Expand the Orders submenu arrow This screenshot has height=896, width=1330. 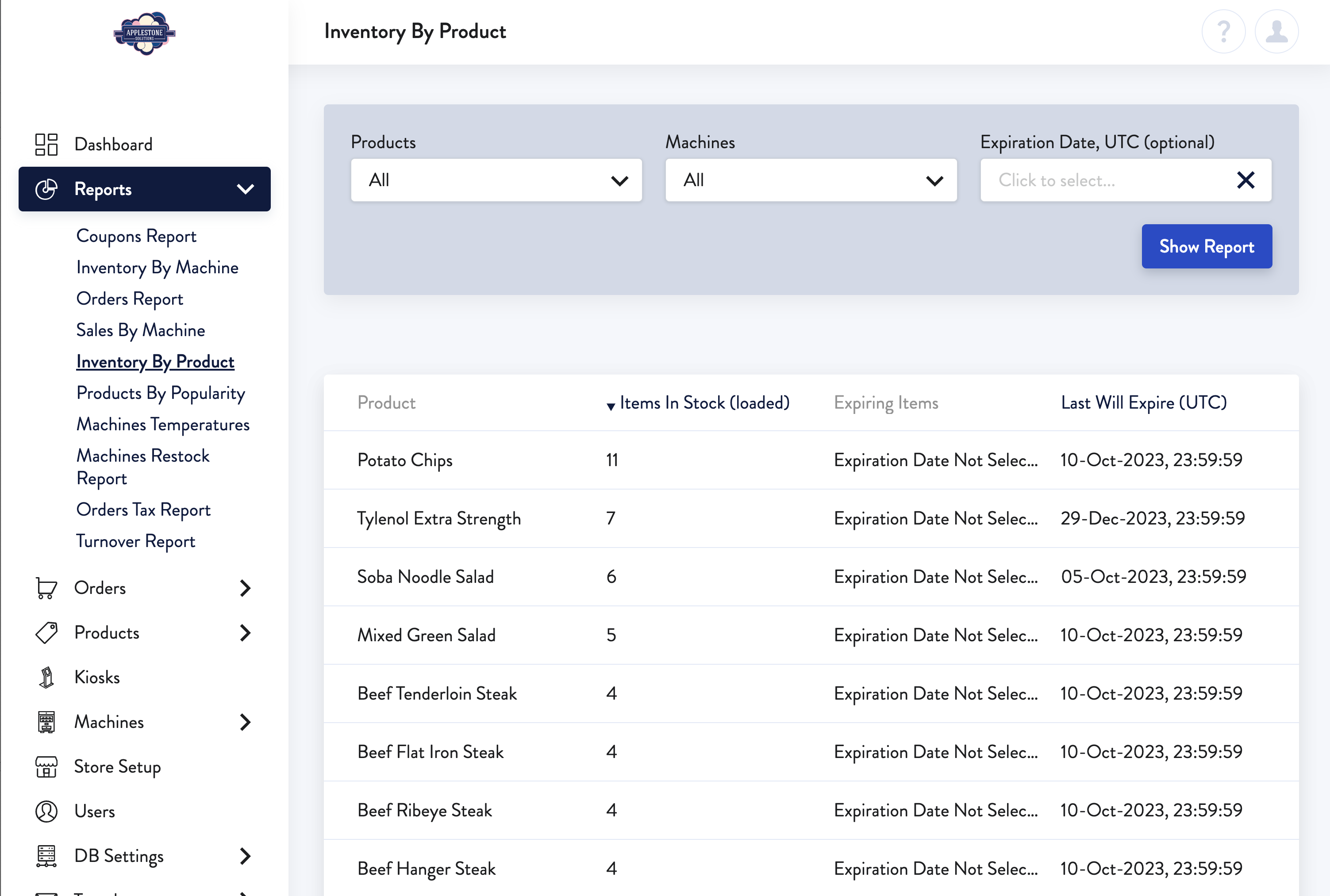245,587
